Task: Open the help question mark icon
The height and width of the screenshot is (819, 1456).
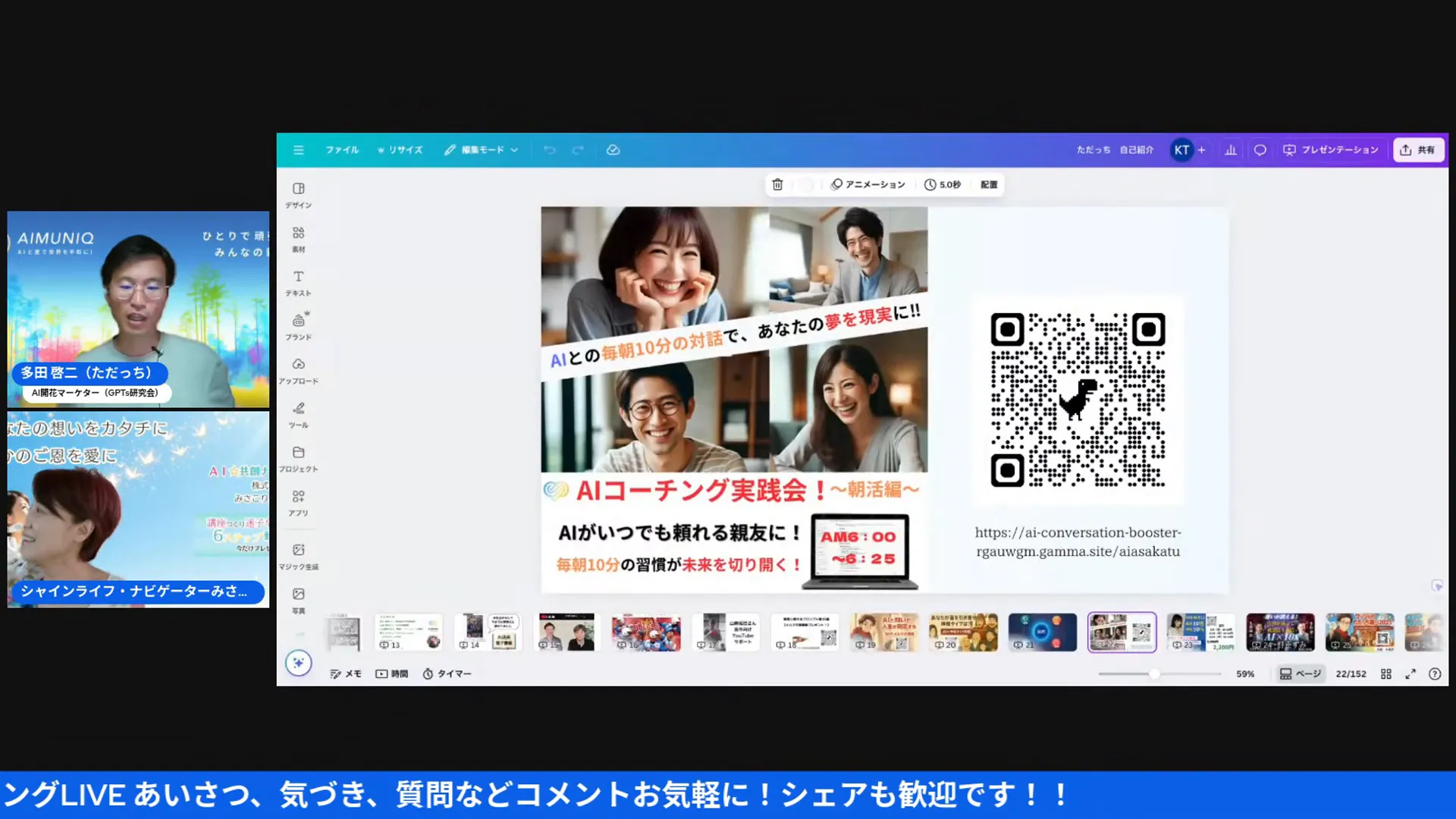Action: 1435,673
